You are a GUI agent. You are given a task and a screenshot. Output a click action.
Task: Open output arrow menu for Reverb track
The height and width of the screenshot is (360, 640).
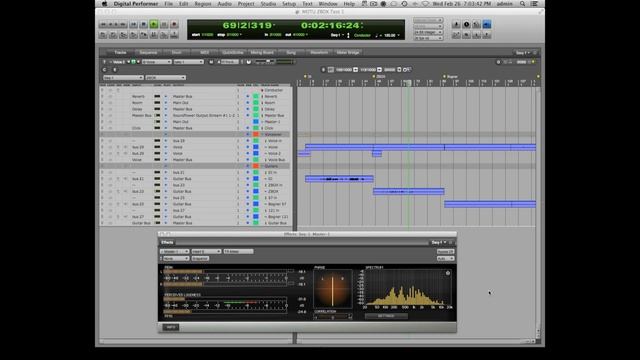pyautogui.click(x=166, y=96)
